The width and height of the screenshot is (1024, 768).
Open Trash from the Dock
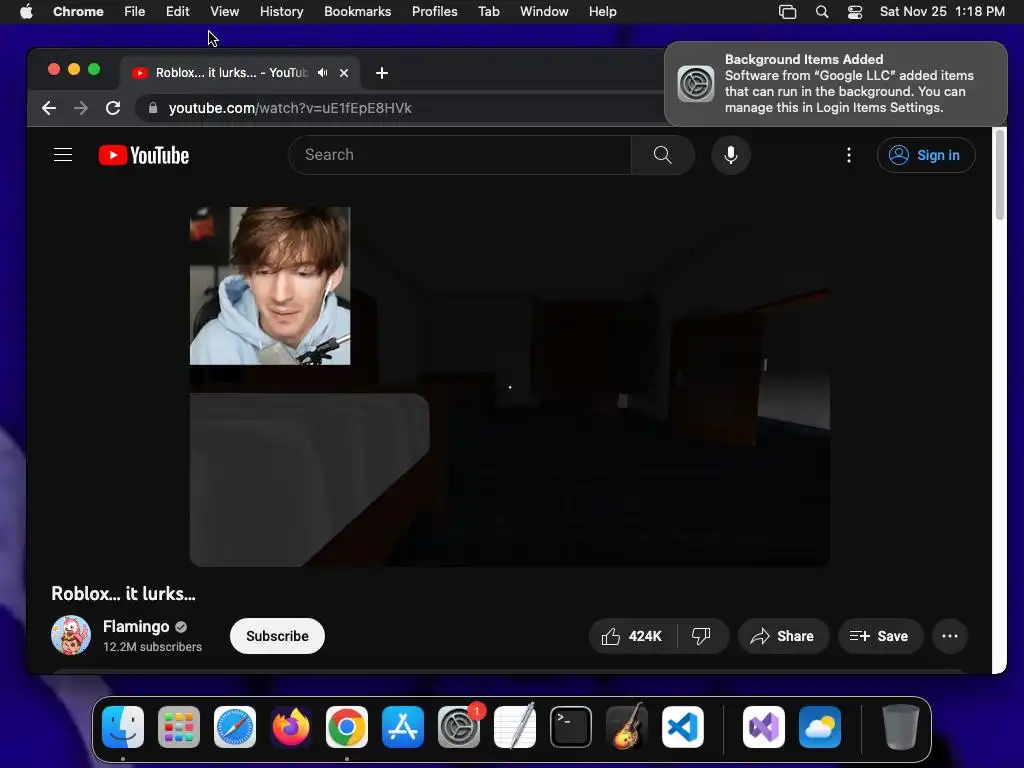(x=901, y=727)
